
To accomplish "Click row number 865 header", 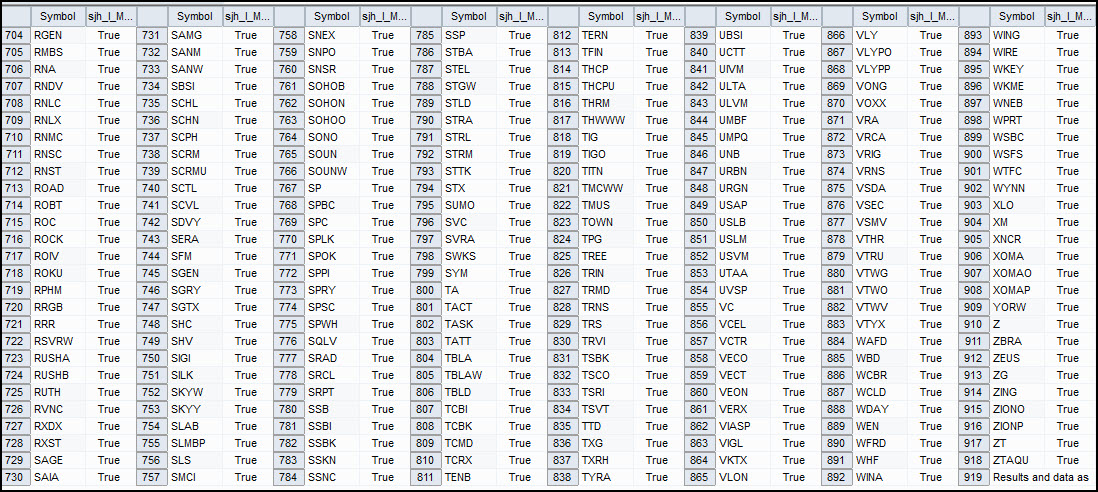I will 700,477.
